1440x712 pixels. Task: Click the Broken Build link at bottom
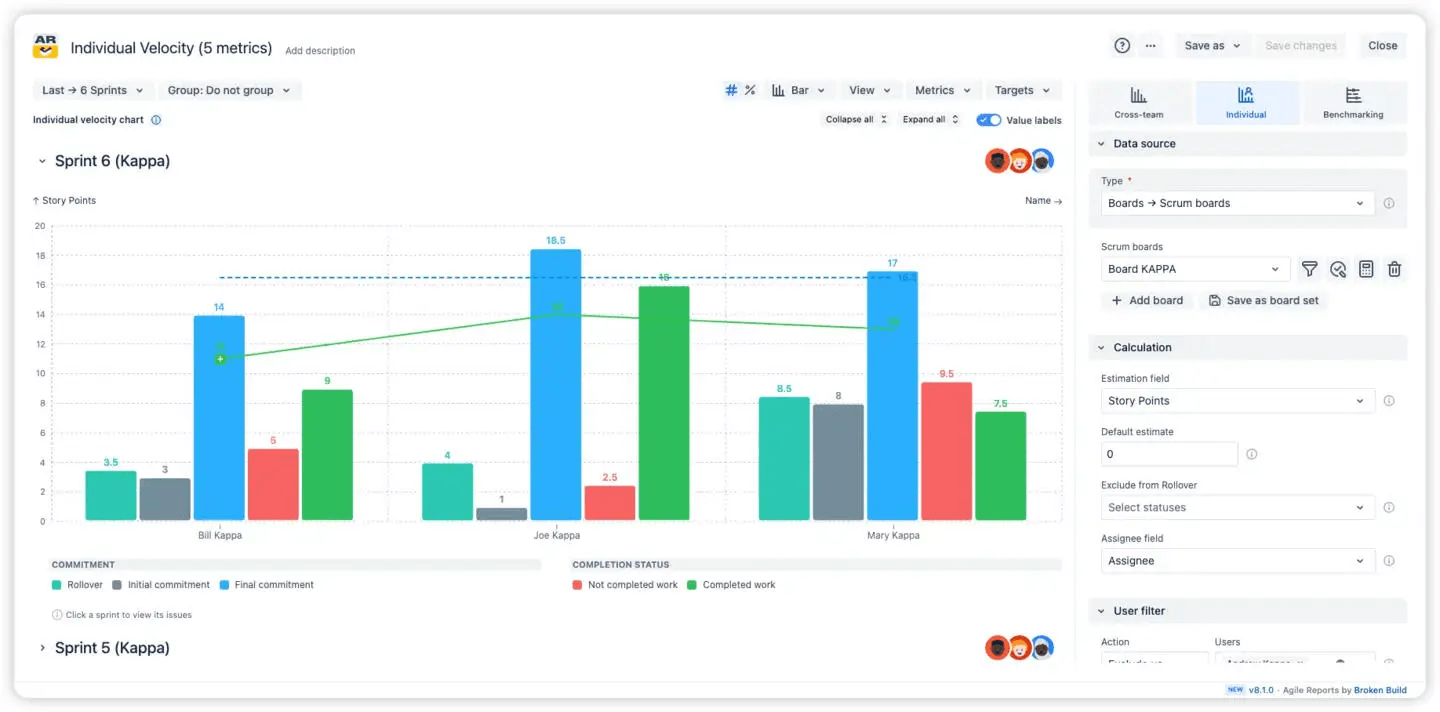pos(1380,689)
